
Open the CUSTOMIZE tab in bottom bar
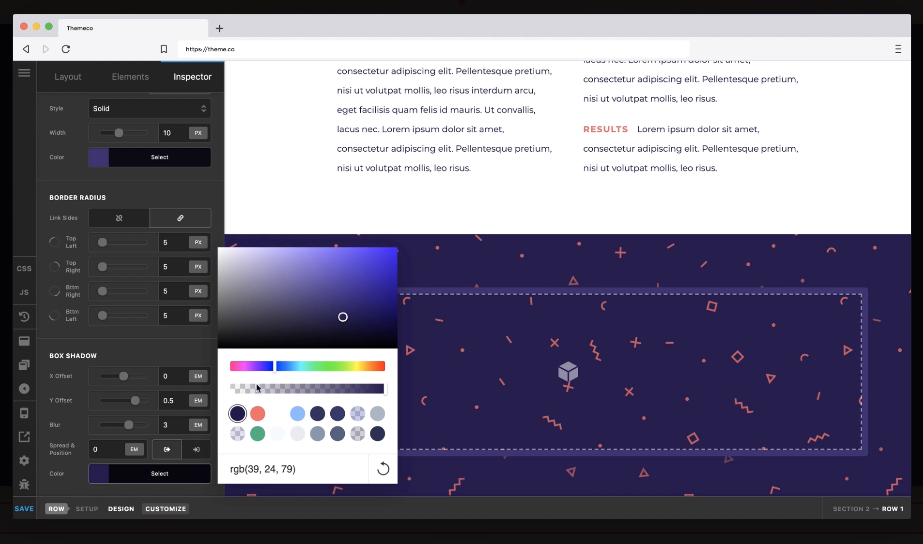[x=165, y=509]
